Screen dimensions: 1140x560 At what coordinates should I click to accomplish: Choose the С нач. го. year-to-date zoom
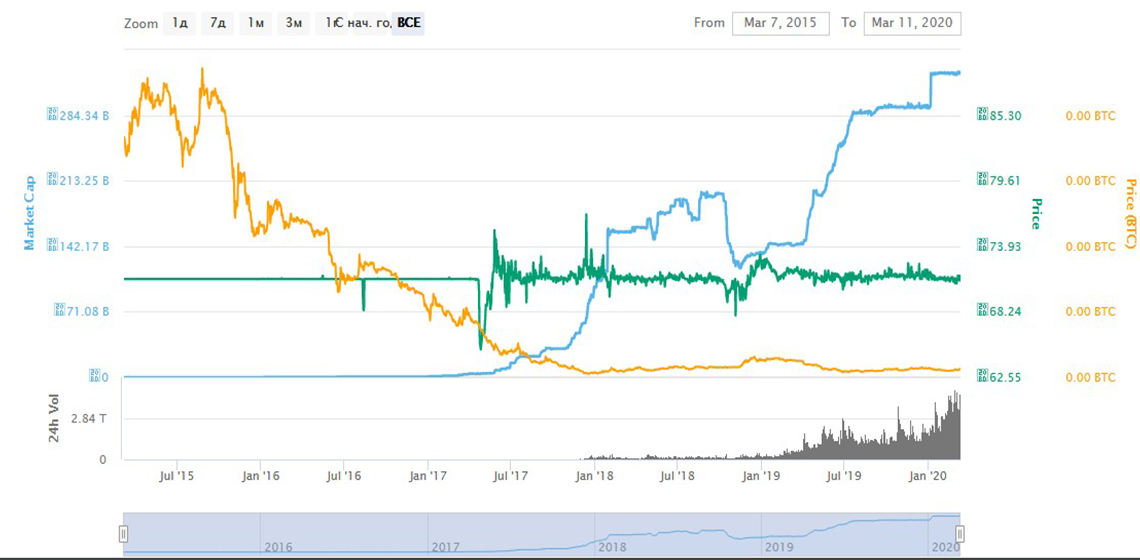click(x=352, y=23)
